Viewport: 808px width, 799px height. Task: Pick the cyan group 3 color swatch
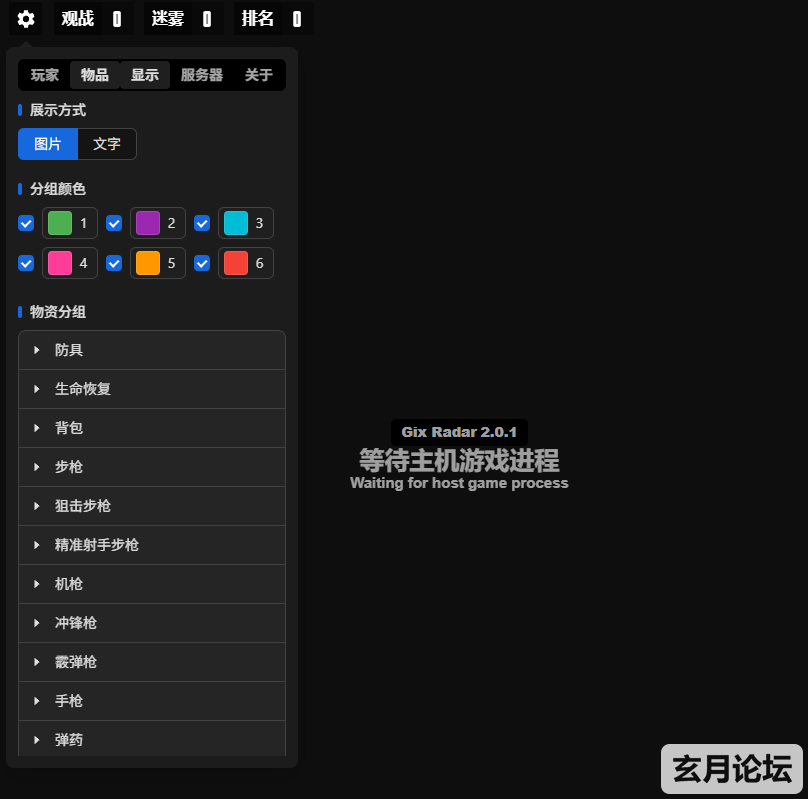[x=236, y=223]
